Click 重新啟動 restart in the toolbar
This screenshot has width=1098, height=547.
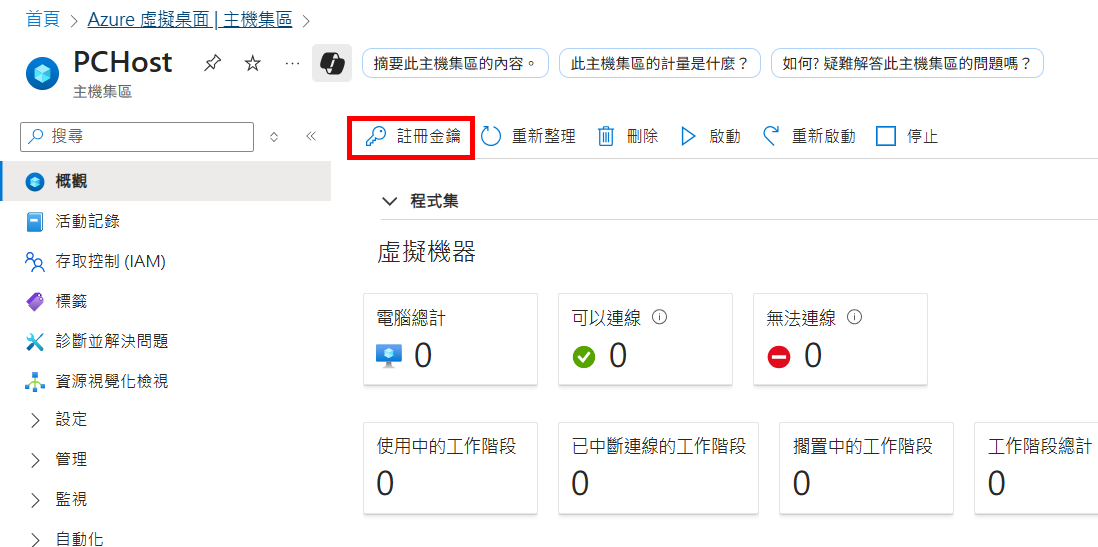(809, 137)
